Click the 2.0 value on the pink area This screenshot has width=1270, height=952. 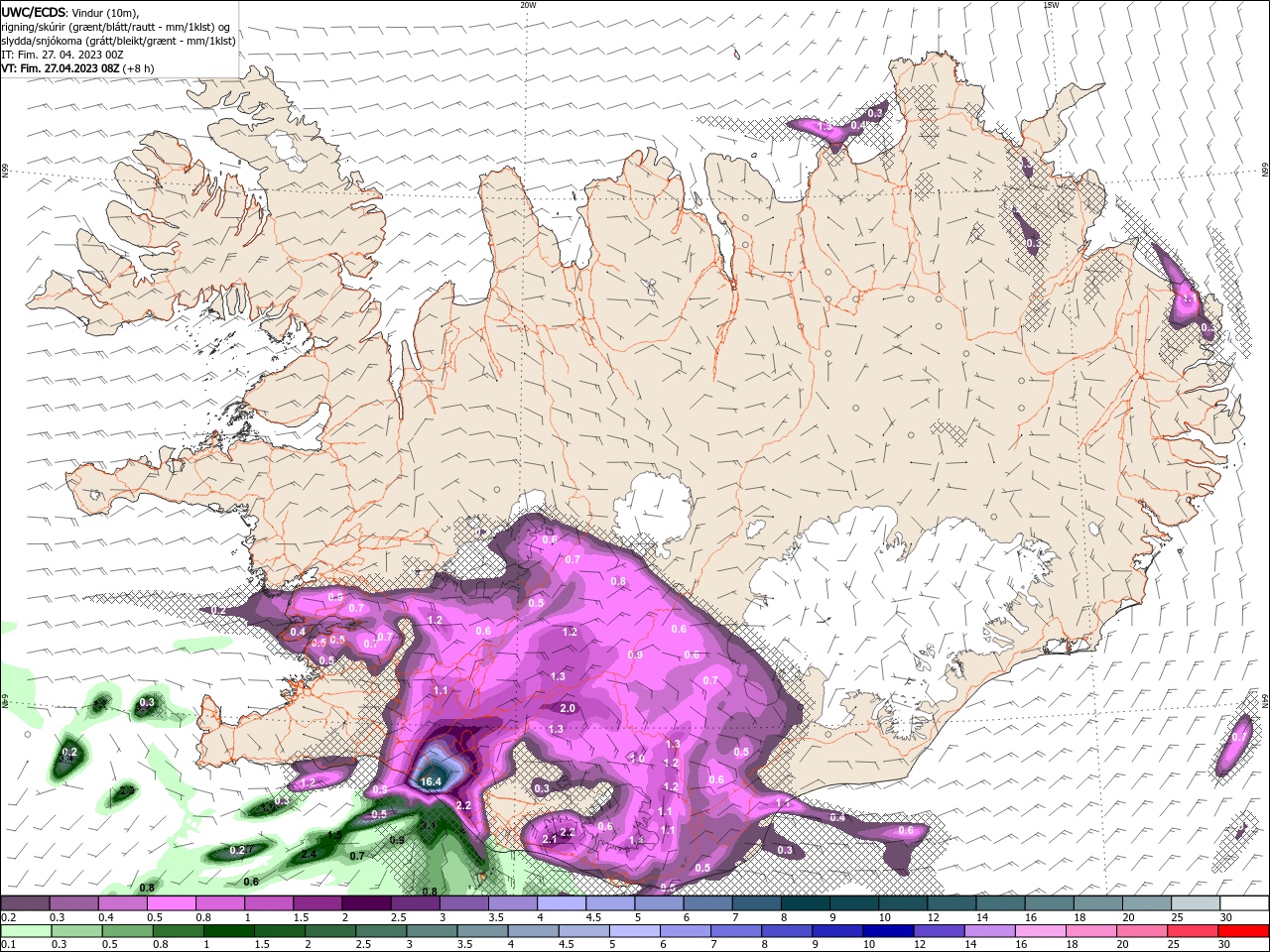pos(568,709)
